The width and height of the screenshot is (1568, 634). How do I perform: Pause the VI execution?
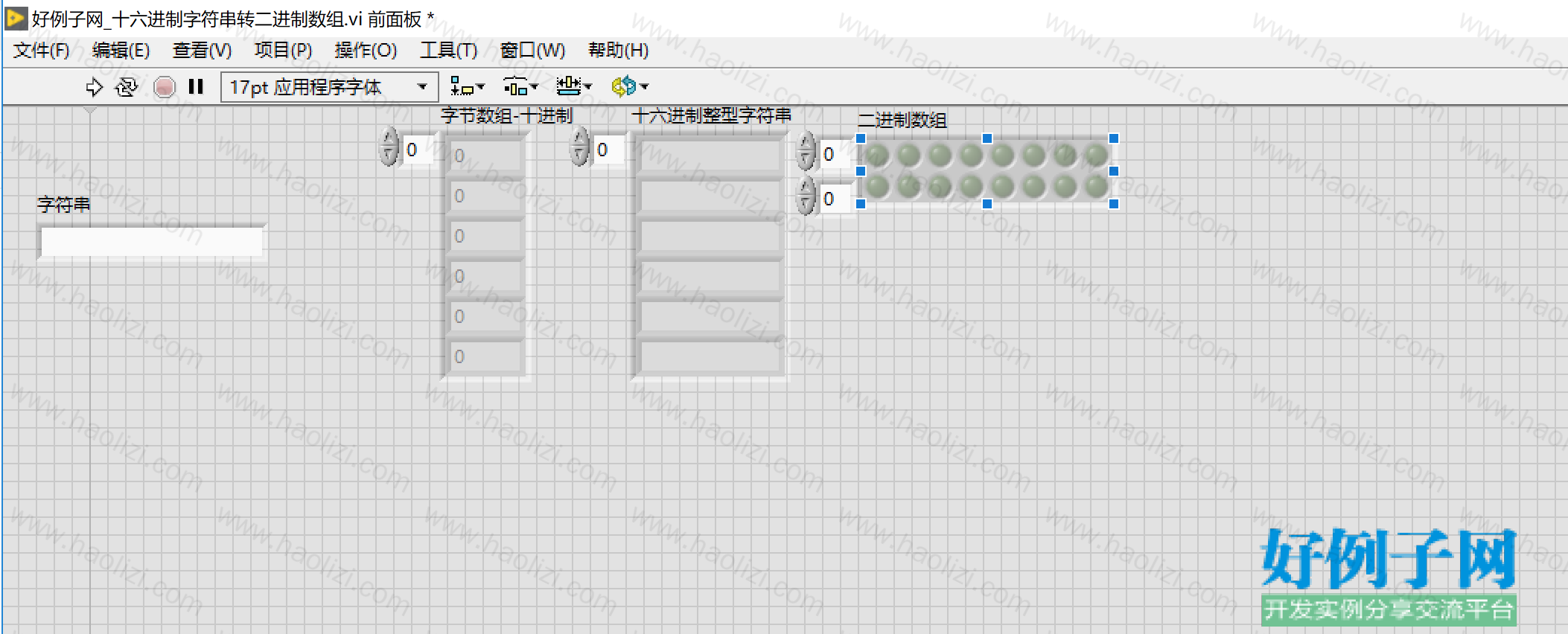(x=196, y=87)
